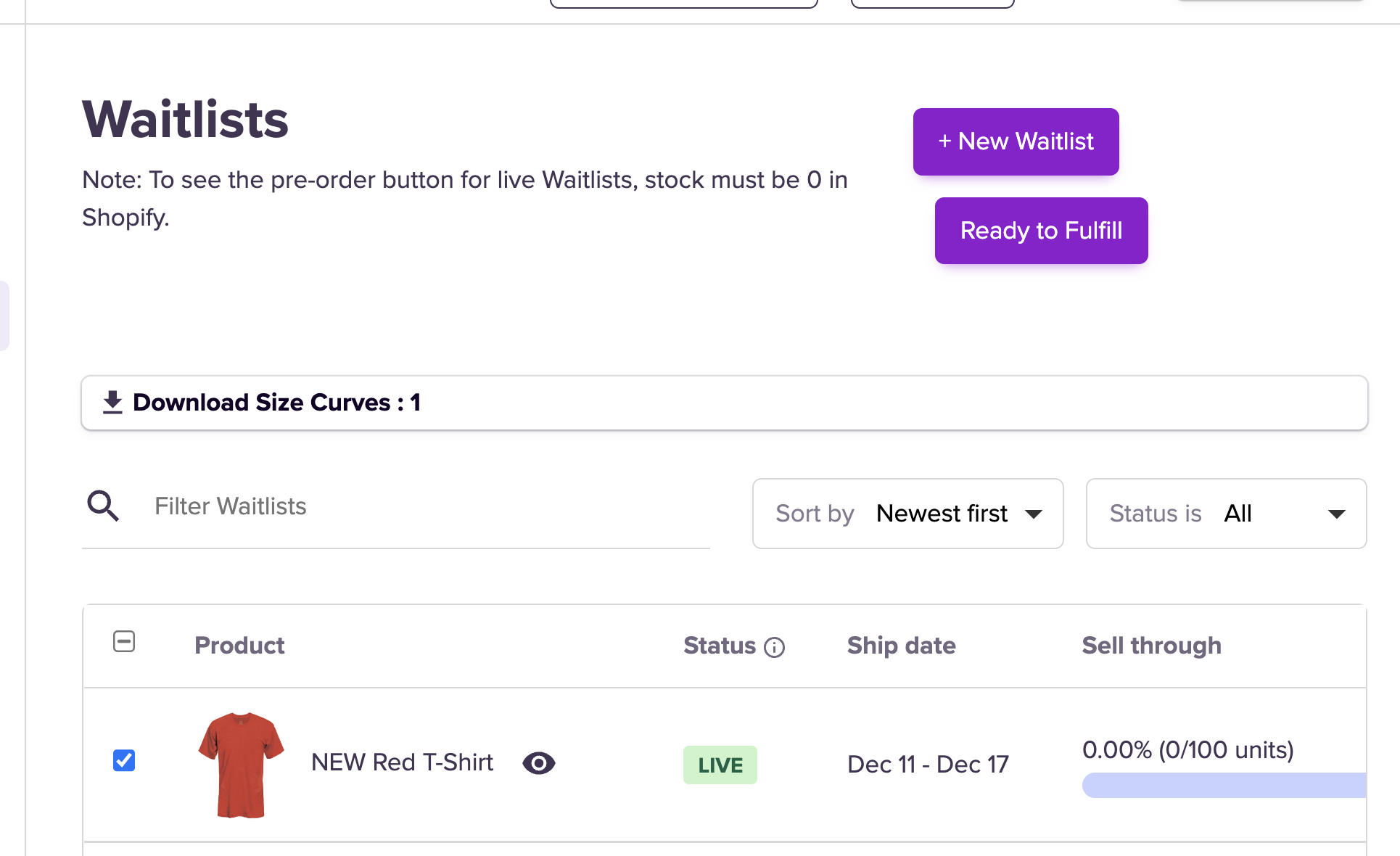Click the Product column header
The image size is (1400, 856).
239,646
